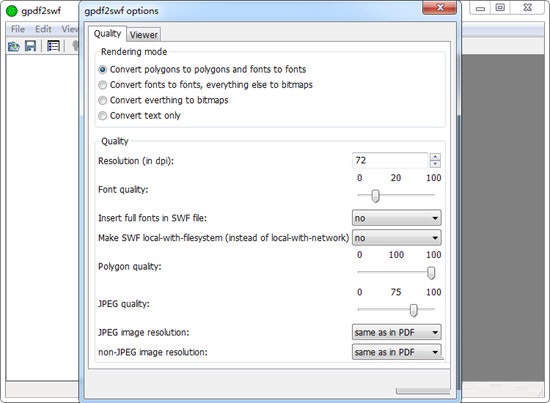
Task: Open Insert full fonts in SWF dropdown
Action: click(x=396, y=218)
